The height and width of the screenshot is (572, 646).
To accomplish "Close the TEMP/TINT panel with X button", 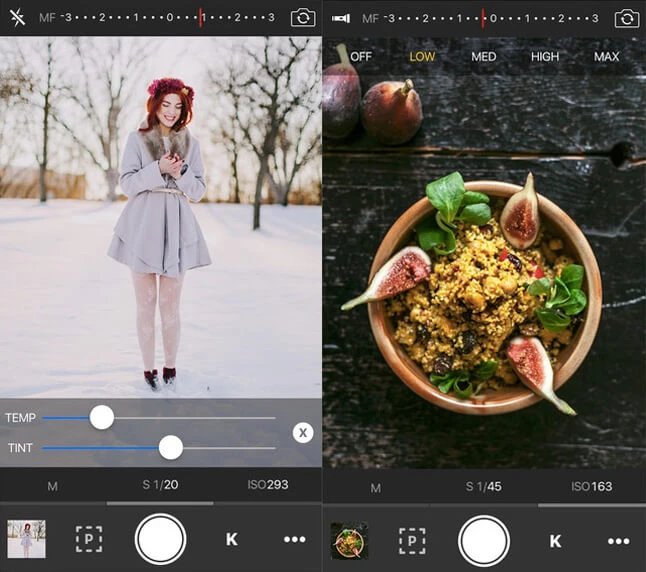I will (x=303, y=432).
